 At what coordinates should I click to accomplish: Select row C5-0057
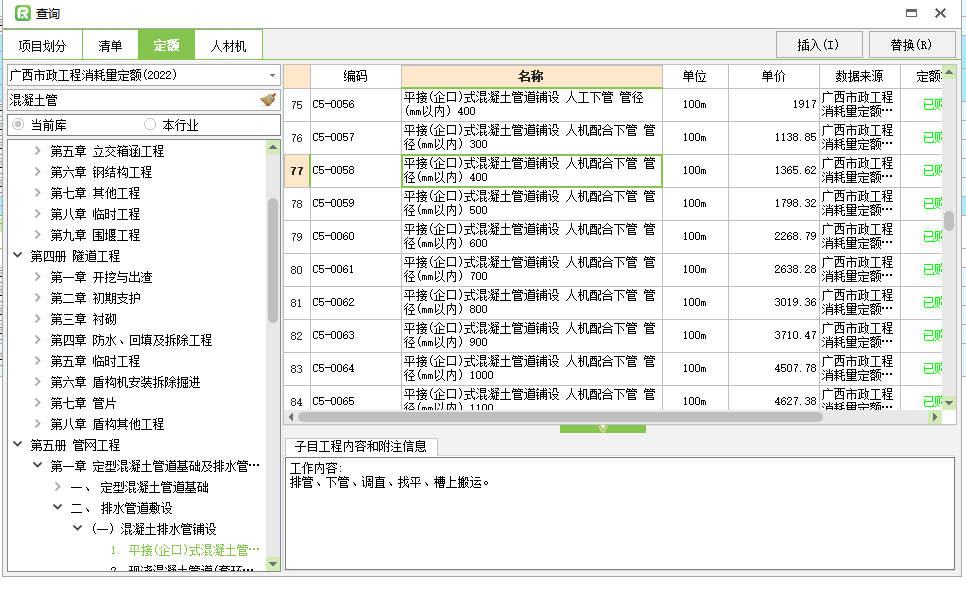(613, 137)
